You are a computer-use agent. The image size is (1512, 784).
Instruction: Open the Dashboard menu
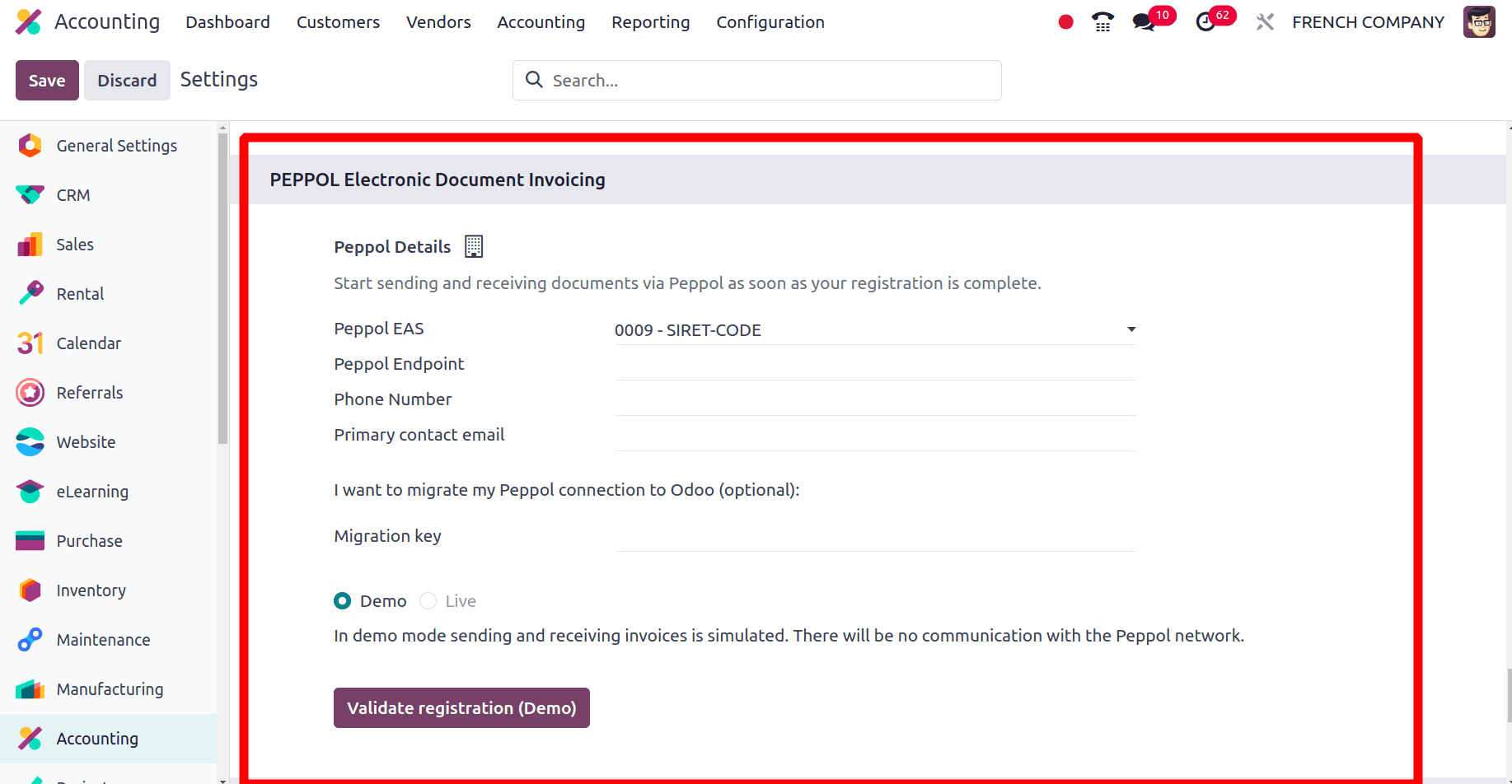227,22
